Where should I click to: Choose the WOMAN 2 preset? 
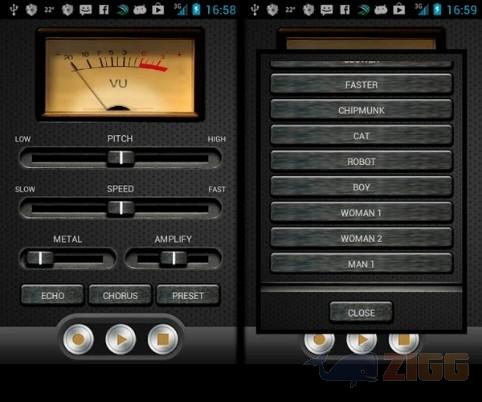pos(361,238)
